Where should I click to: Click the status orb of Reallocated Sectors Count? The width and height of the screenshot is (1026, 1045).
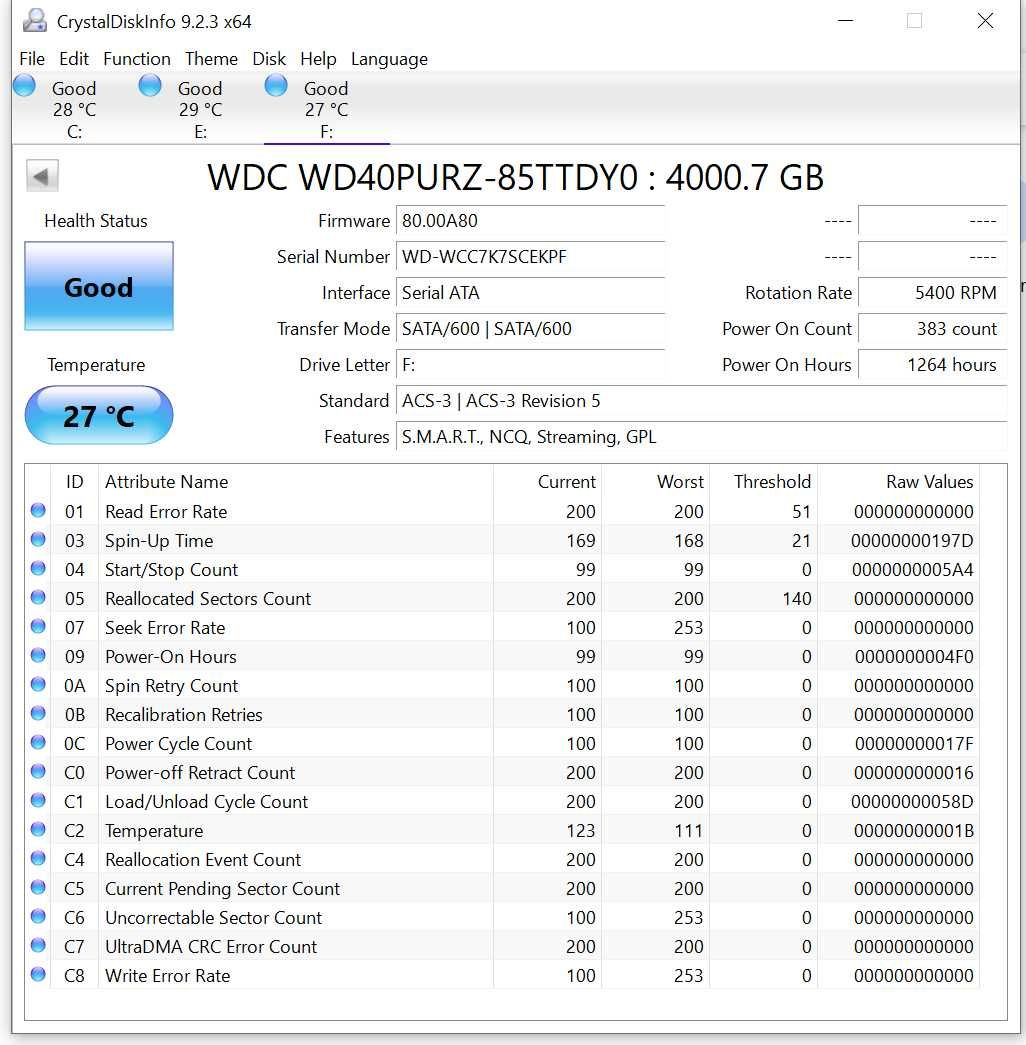click(x=38, y=598)
